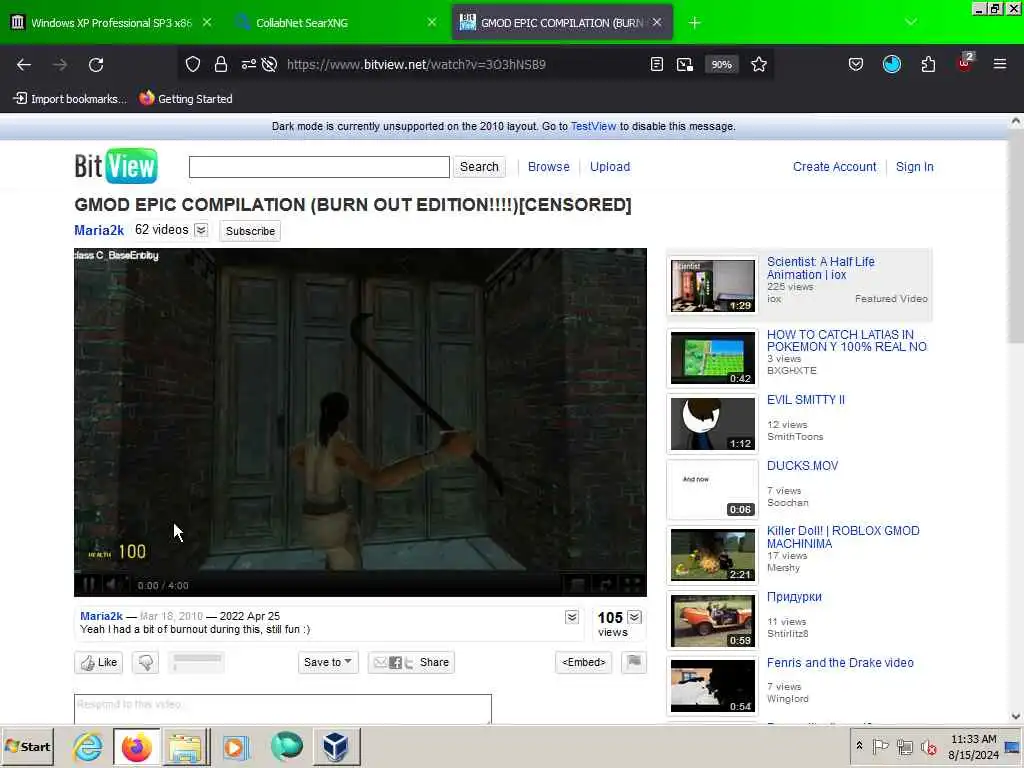The width and height of the screenshot is (1024, 768).
Task: Open the DUCKS.MOV thumbnail
Action: pyautogui.click(x=712, y=489)
